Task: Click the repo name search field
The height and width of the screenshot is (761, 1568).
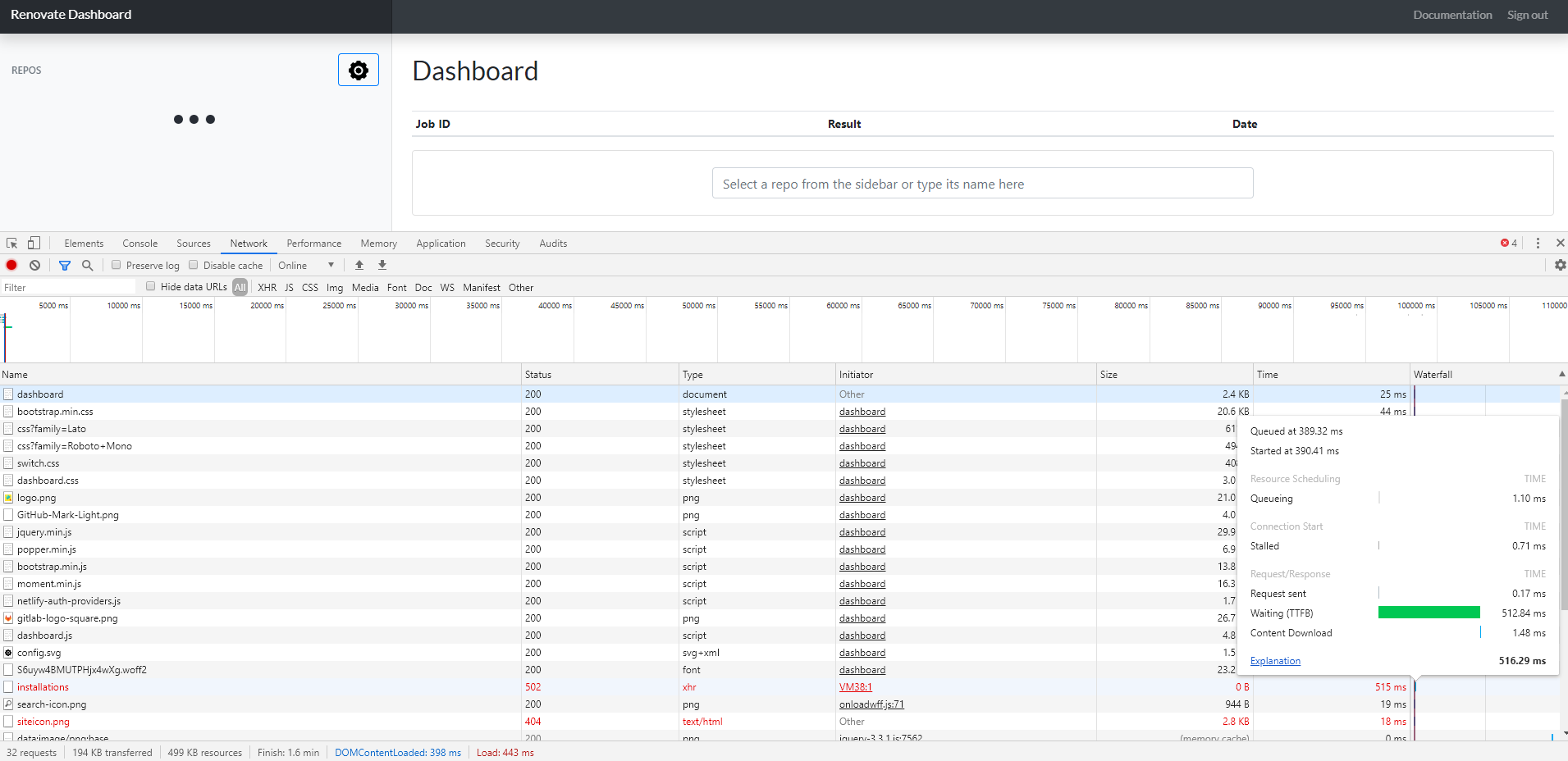Action: coord(981,183)
